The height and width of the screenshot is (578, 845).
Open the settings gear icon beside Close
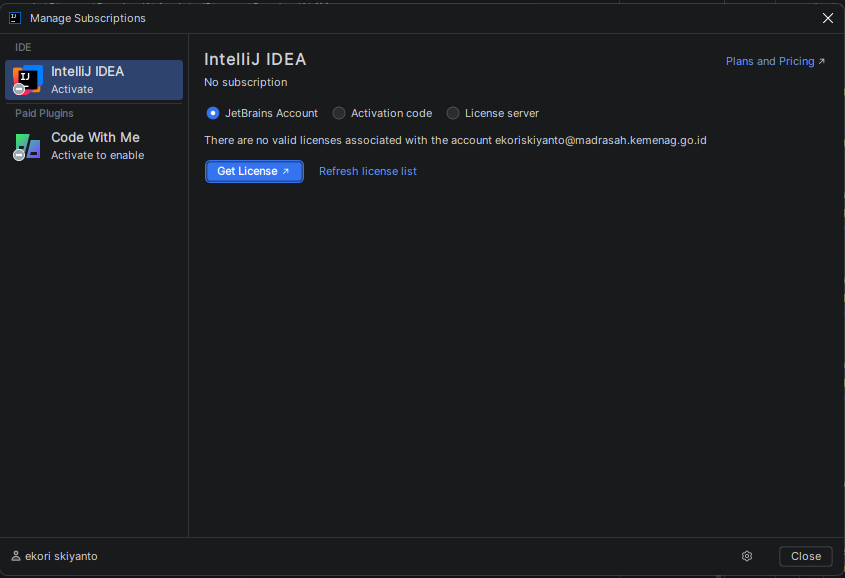[746, 556]
